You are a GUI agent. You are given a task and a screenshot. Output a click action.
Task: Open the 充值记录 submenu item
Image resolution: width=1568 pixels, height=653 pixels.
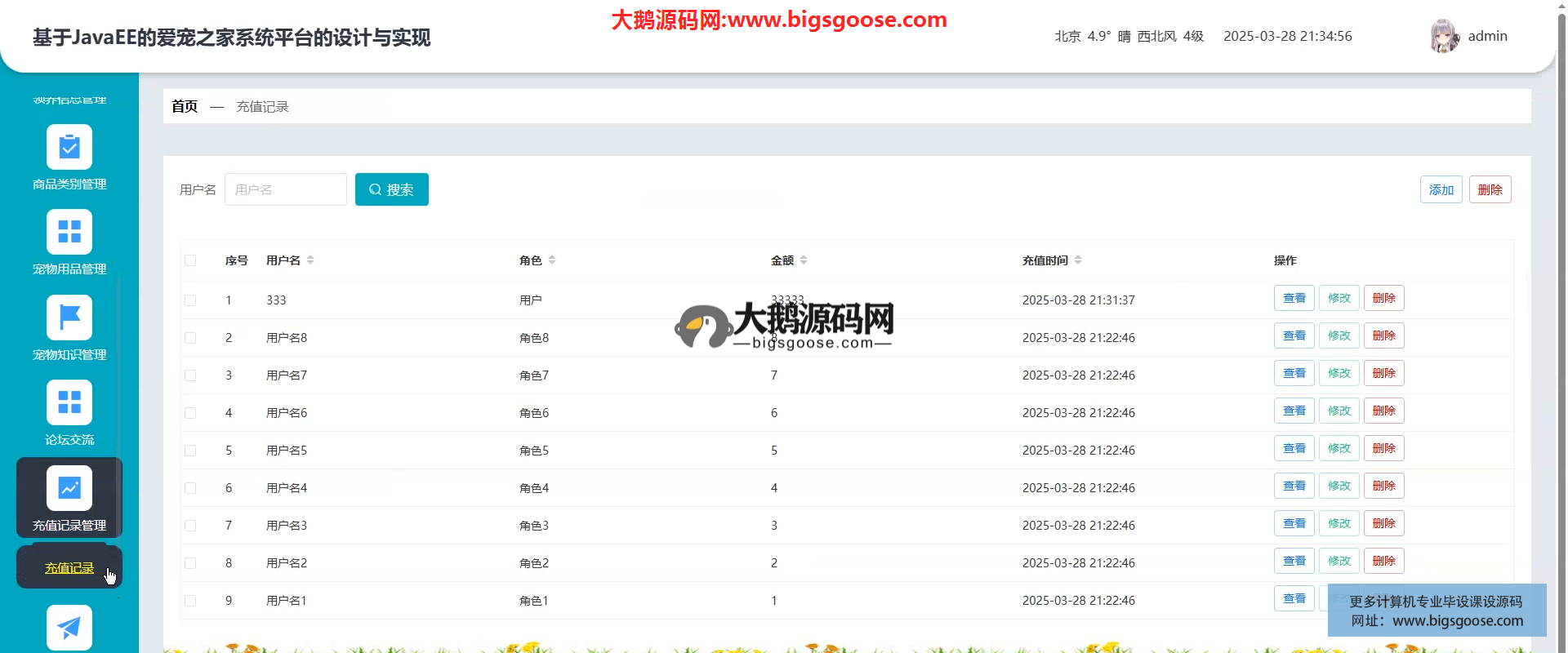pos(69,568)
